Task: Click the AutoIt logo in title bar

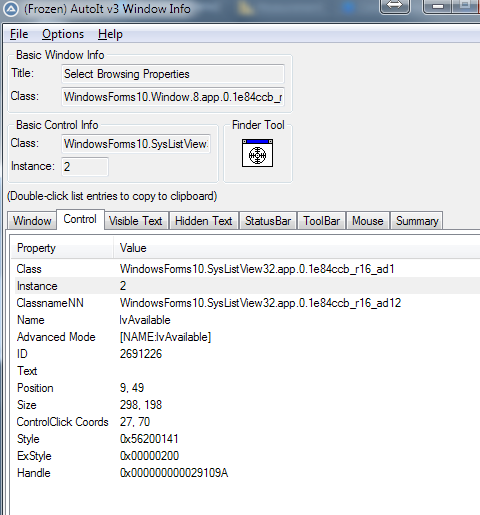Action: click(11, 9)
